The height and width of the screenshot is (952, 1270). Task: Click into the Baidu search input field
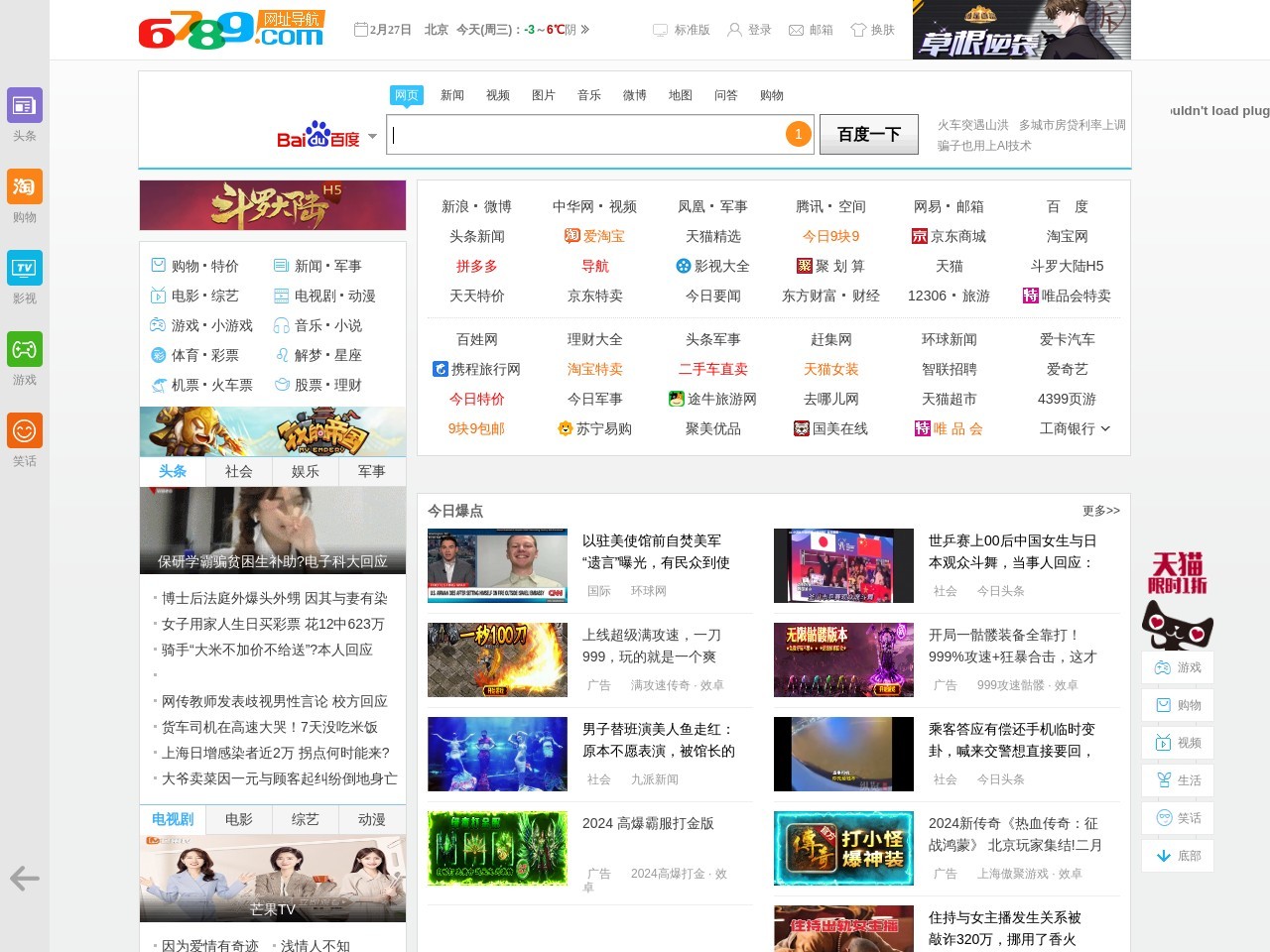click(x=585, y=135)
